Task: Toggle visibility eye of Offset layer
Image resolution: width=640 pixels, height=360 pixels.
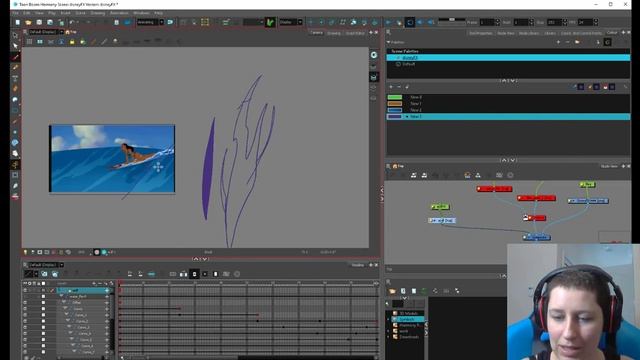Action: click(25, 303)
